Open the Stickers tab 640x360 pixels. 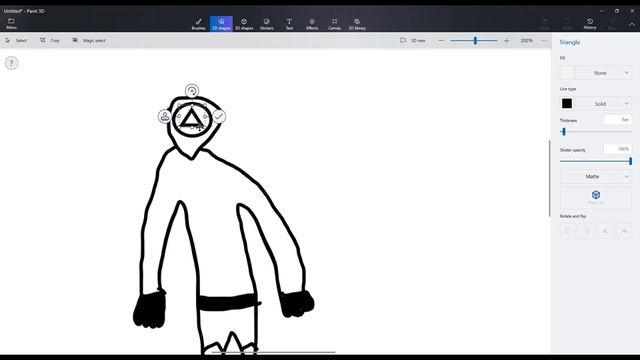[x=267, y=24]
